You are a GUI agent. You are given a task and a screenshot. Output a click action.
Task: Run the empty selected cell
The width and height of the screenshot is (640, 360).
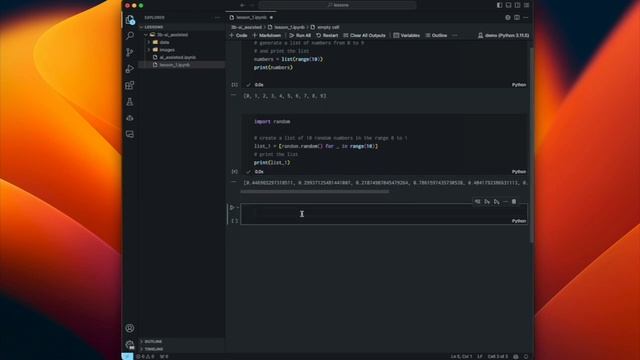click(x=232, y=208)
